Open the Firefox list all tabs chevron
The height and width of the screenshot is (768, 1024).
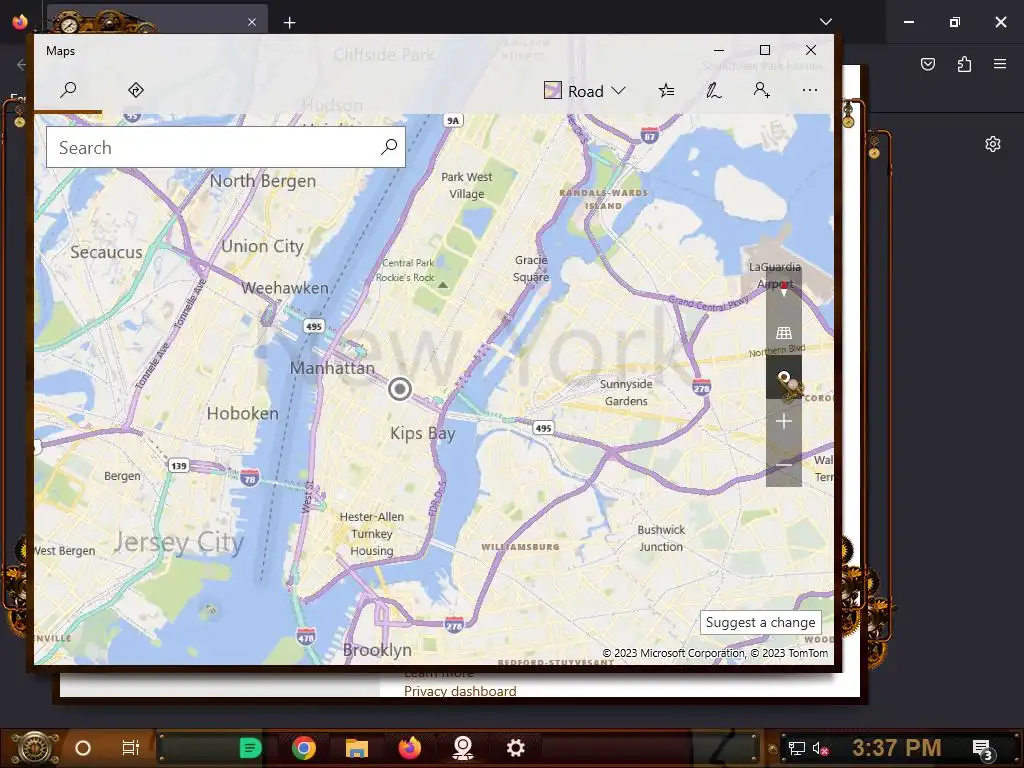tap(825, 22)
